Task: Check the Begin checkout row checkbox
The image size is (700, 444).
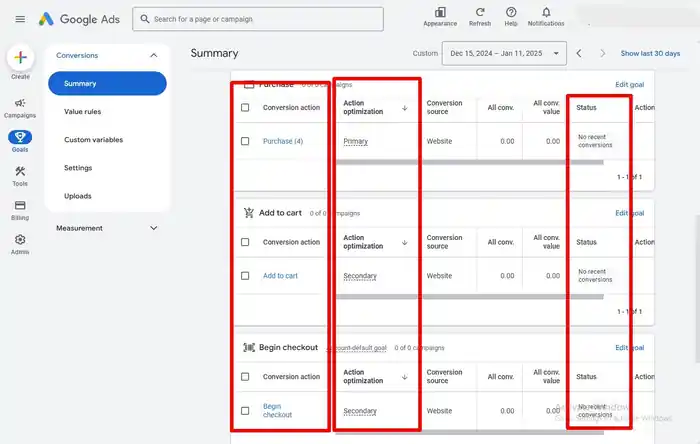Action: point(245,411)
